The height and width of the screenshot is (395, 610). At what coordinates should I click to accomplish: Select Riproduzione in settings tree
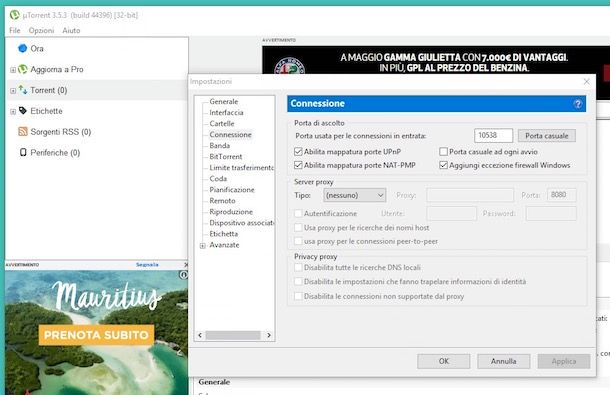click(231, 212)
